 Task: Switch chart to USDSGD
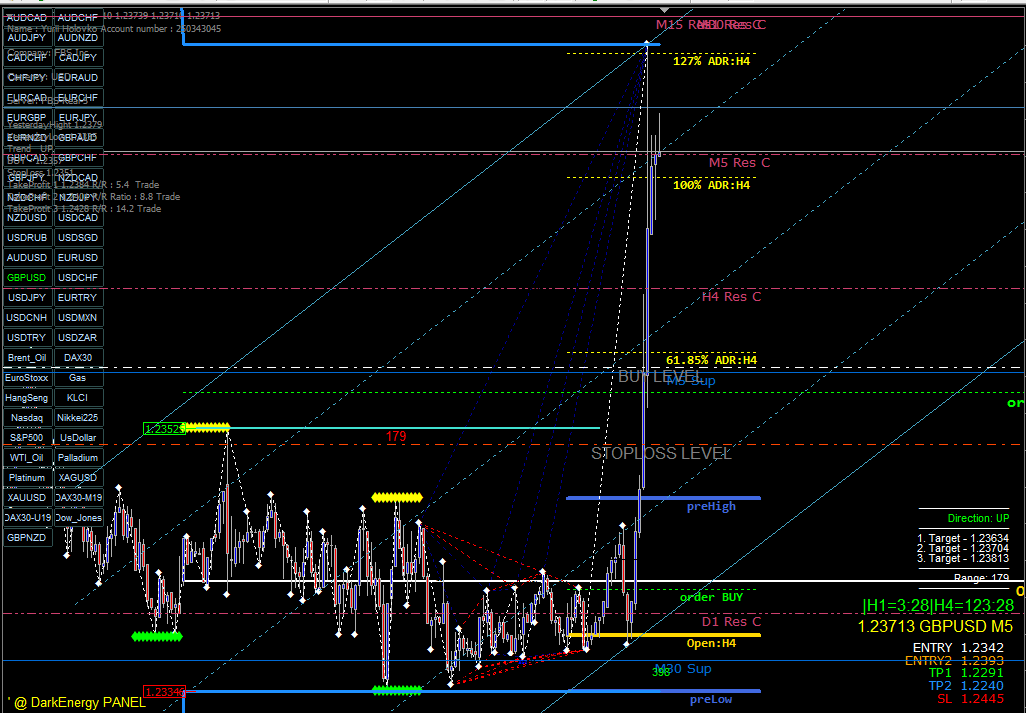pos(79,237)
